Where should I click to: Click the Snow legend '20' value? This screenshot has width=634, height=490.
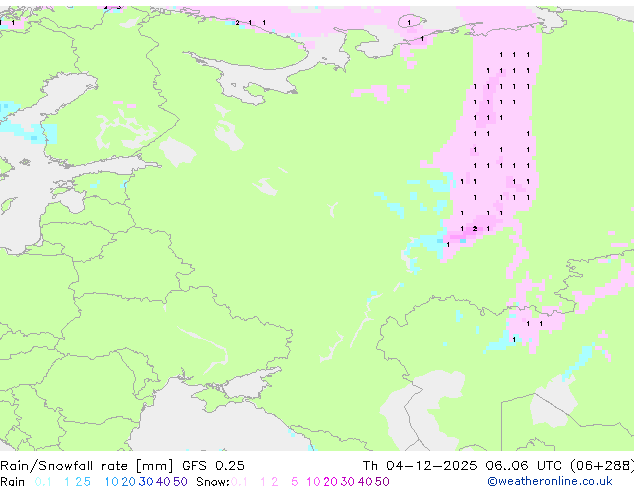tap(330, 482)
